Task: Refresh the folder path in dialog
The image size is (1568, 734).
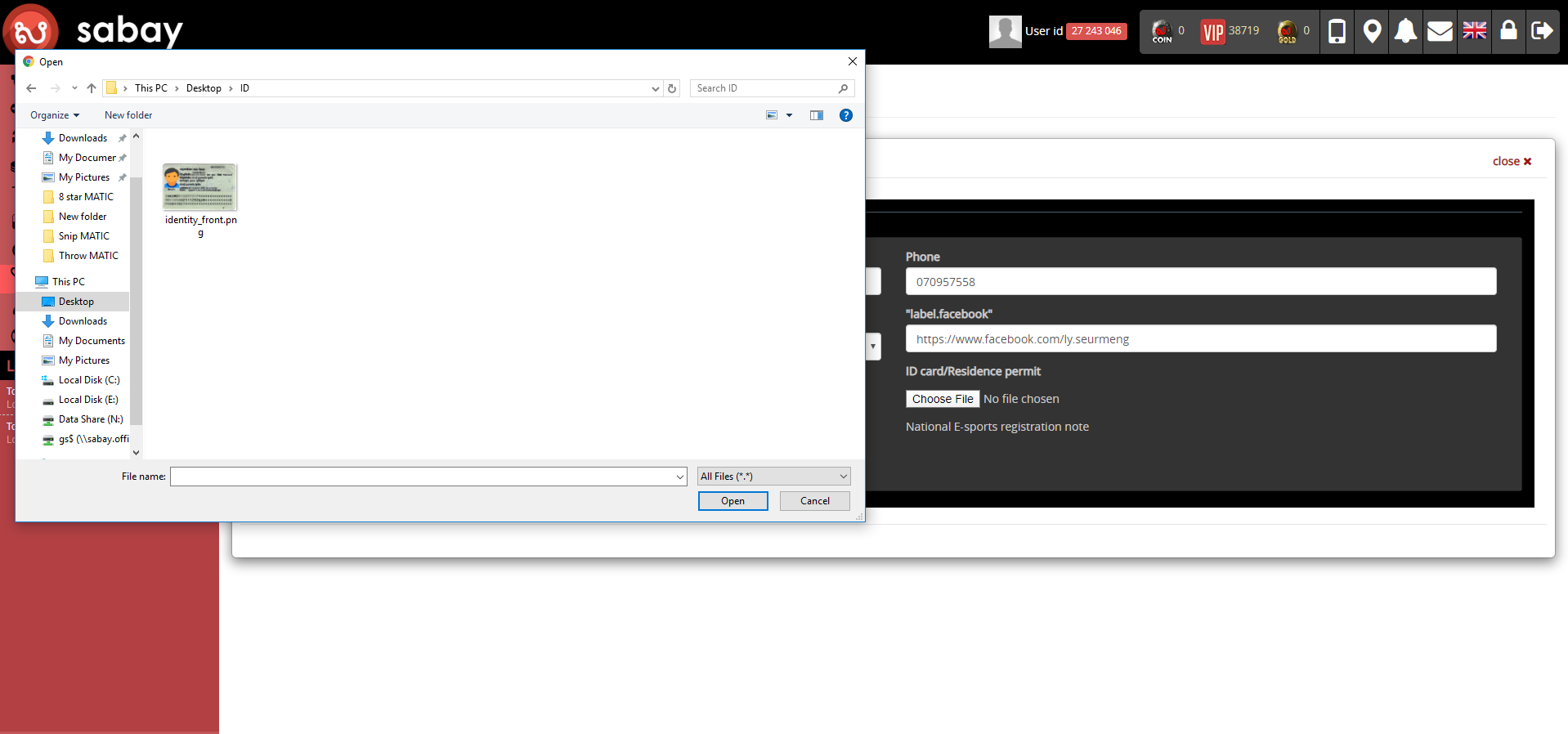Action: click(x=672, y=88)
